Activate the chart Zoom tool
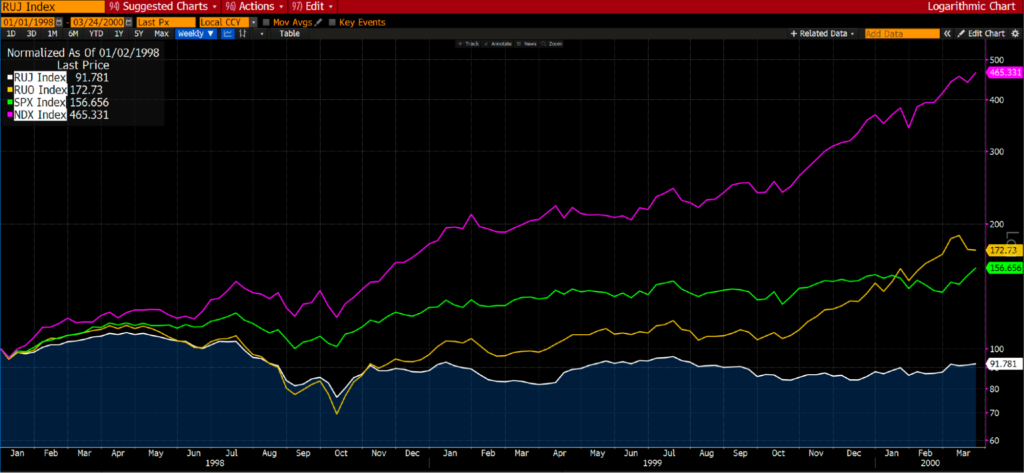Screen dimensions: 1024x473 pos(552,44)
